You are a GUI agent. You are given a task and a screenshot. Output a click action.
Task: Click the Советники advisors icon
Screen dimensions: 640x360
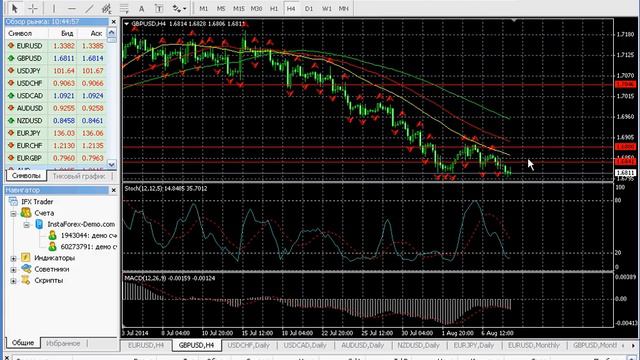point(26,269)
